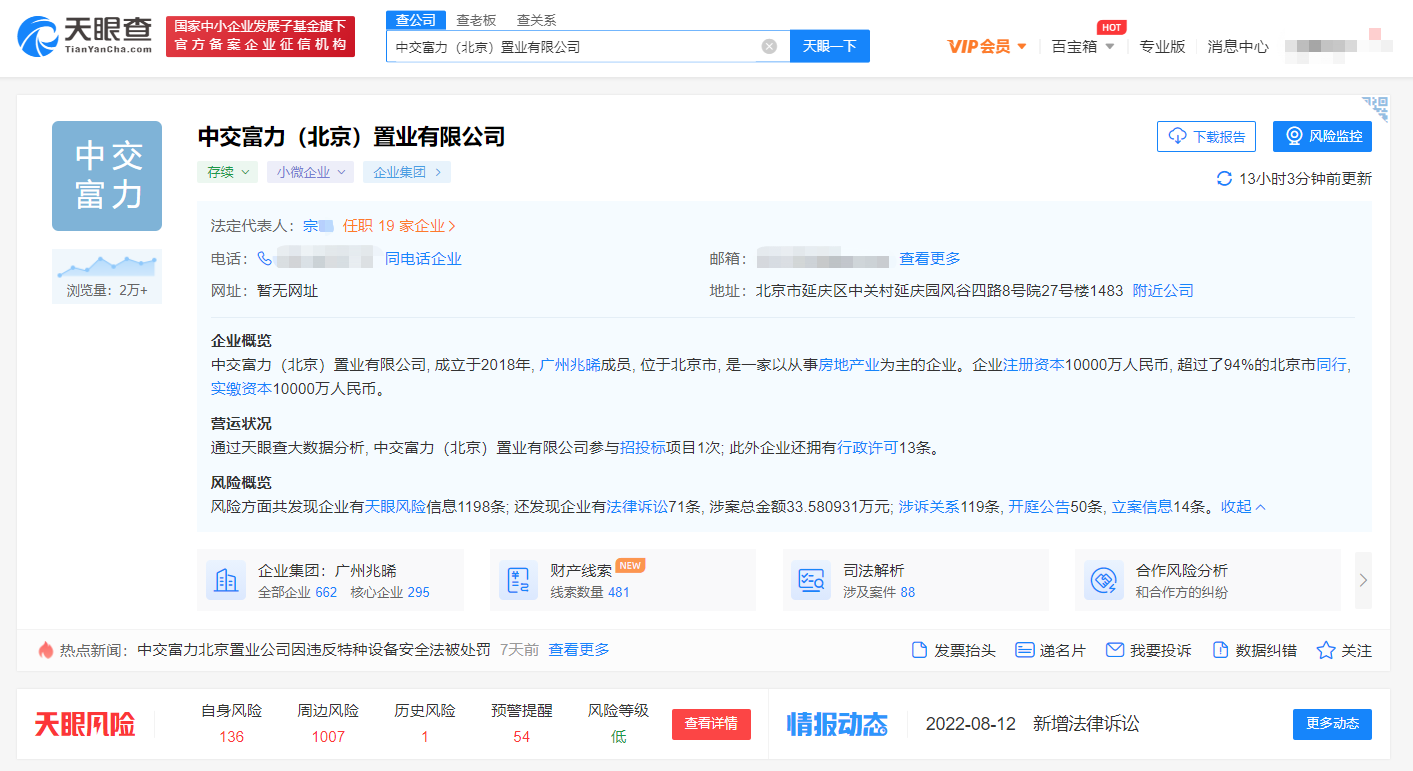Click the 风险监控 button
Screen dimensions: 1413x771
[x=1322, y=136]
